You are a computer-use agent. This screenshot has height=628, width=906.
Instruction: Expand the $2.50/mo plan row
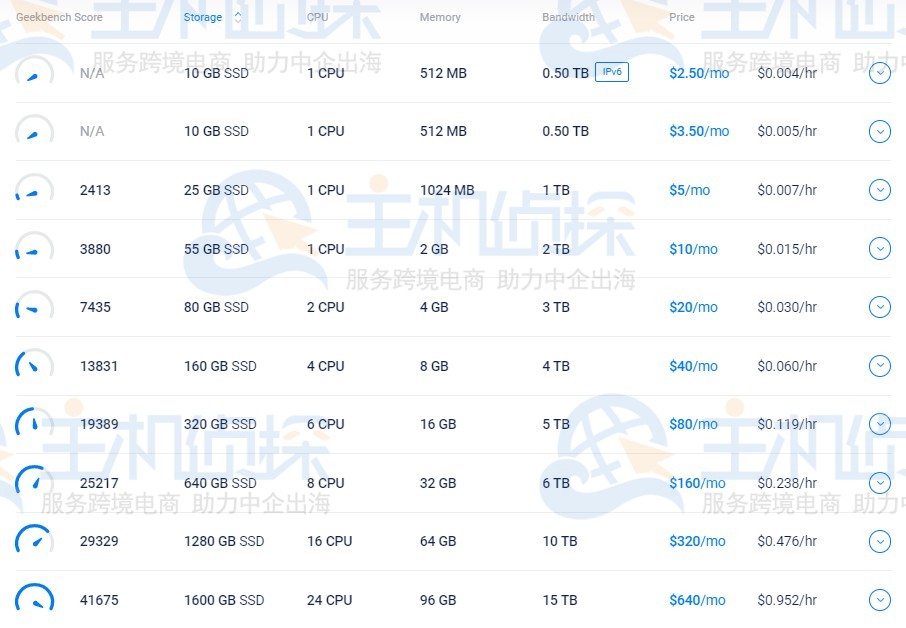(x=879, y=73)
